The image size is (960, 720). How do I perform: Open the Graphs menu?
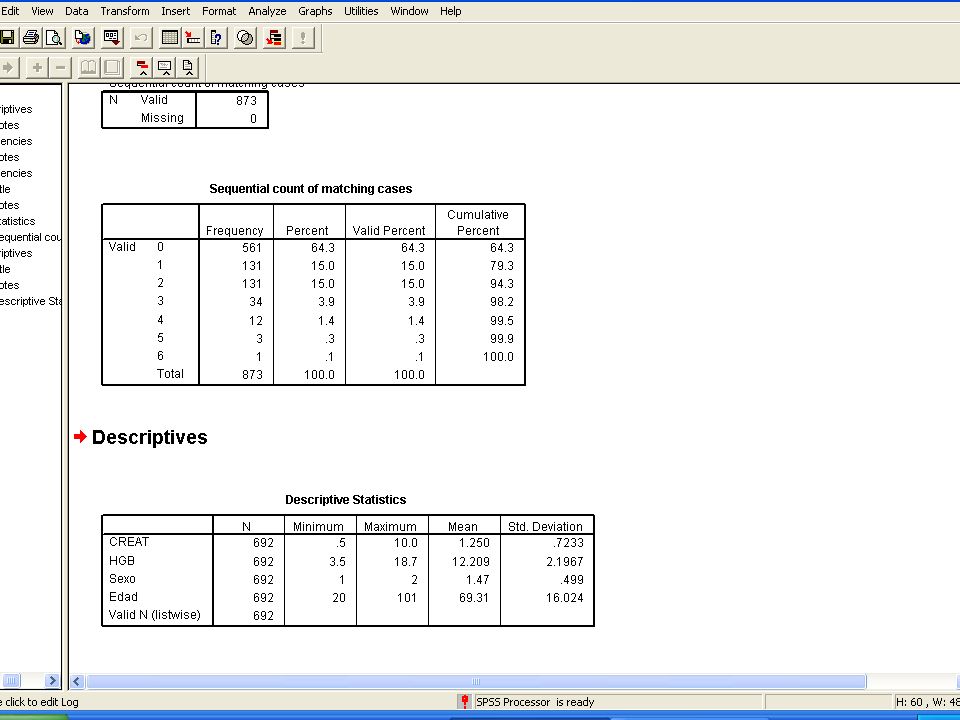315,11
